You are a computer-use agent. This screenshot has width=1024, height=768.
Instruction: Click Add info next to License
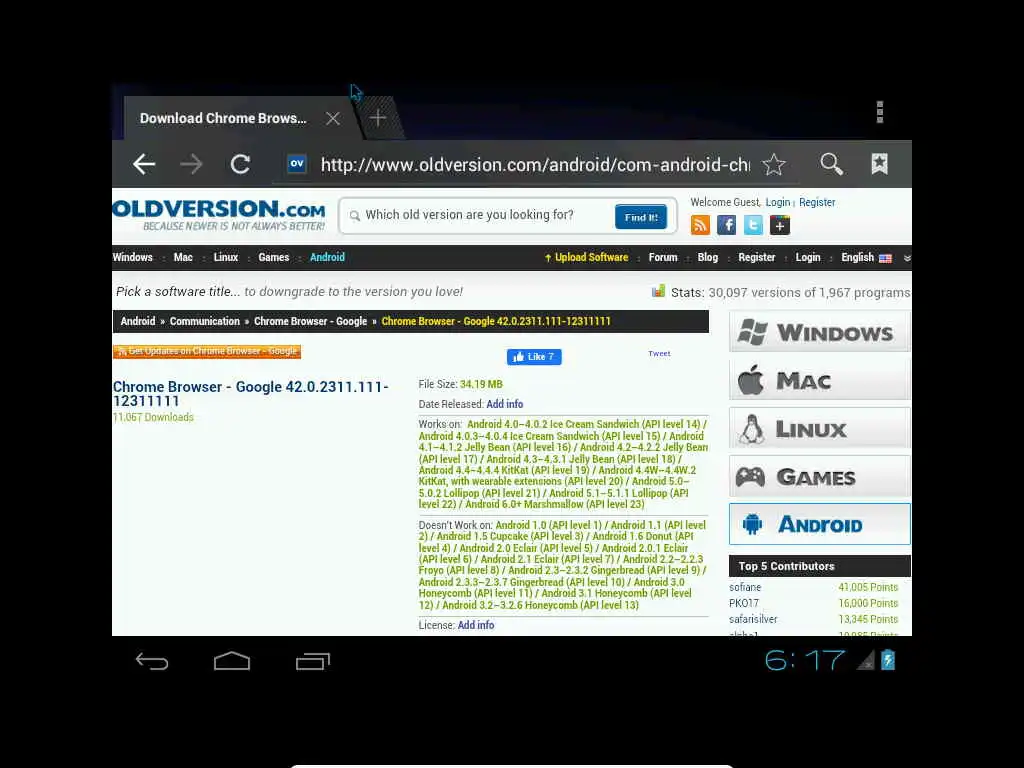pyautogui.click(x=476, y=625)
